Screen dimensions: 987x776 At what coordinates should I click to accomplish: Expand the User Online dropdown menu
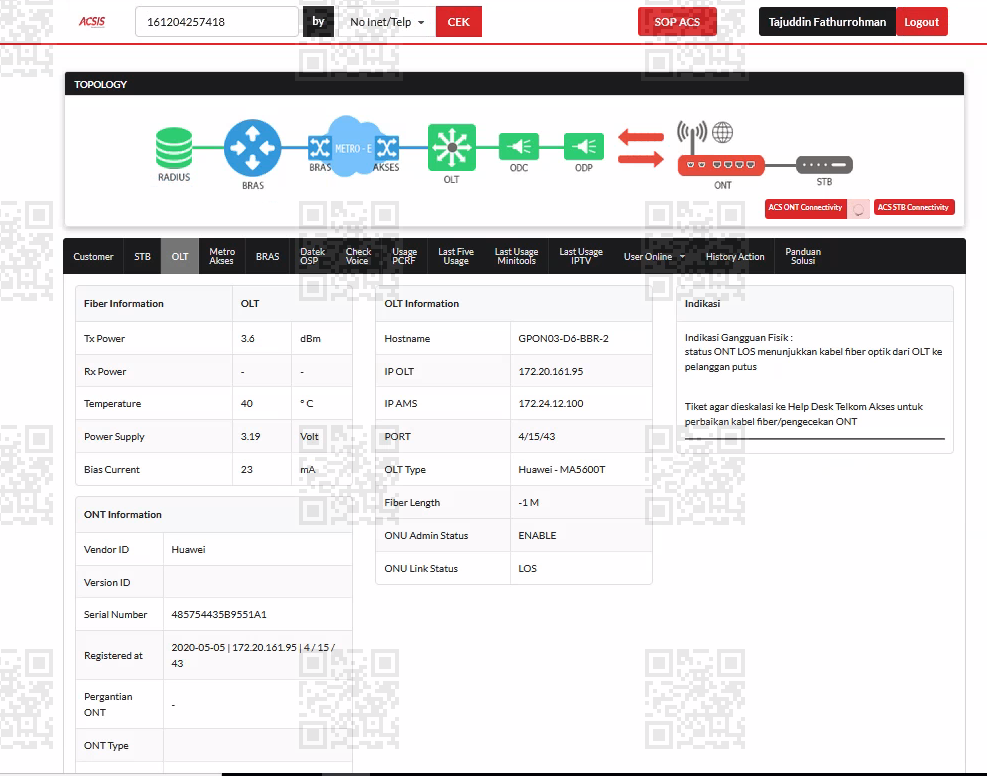pyautogui.click(x=655, y=256)
